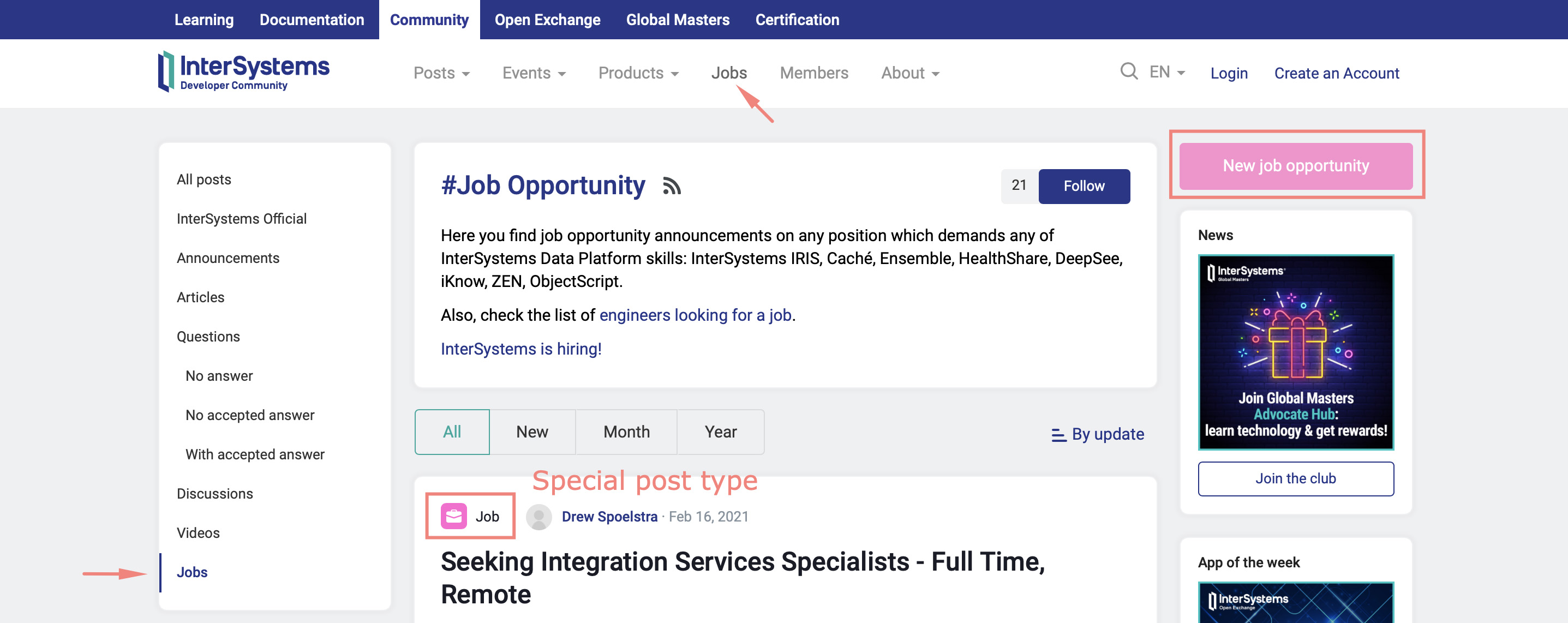Click Drew Spoelstra's avatar icon
This screenshot has height=623, width=1568.
538,517
